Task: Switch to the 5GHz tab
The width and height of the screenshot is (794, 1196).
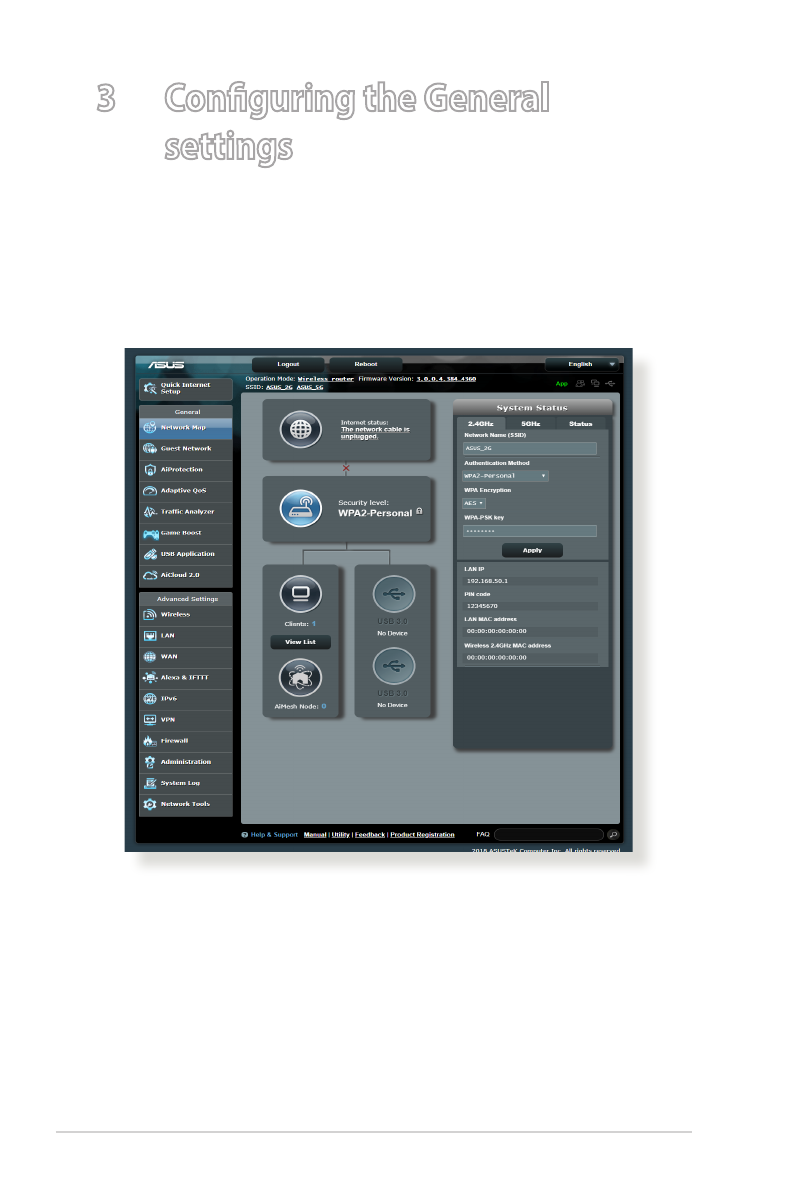Action: [x=531, y=424]
